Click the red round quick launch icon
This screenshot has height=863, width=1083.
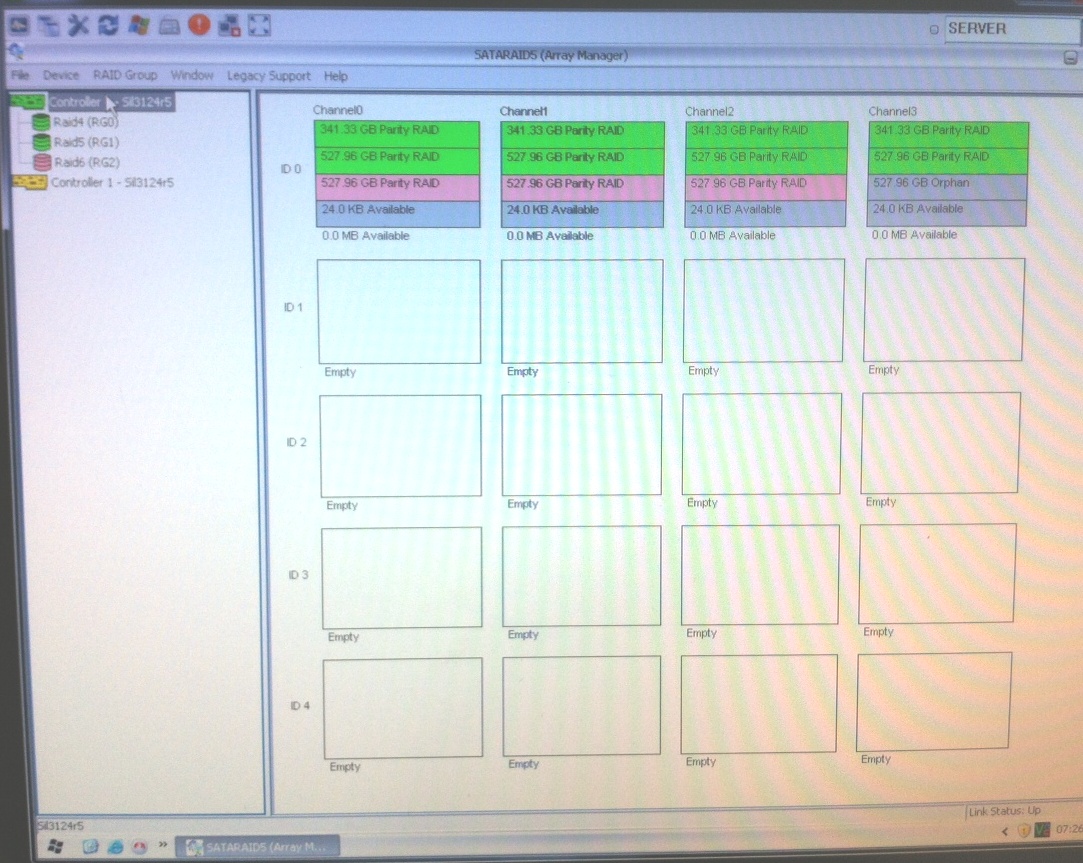(140, 847)
